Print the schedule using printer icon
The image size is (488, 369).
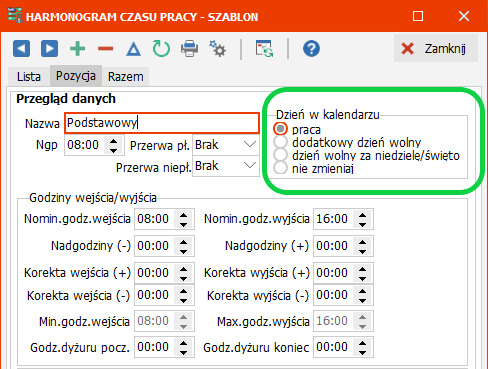[189, 49]
